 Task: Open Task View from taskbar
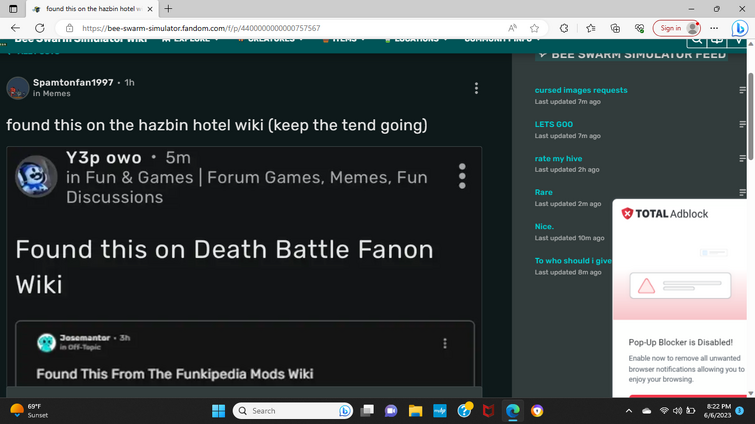[x=367, y=411]
